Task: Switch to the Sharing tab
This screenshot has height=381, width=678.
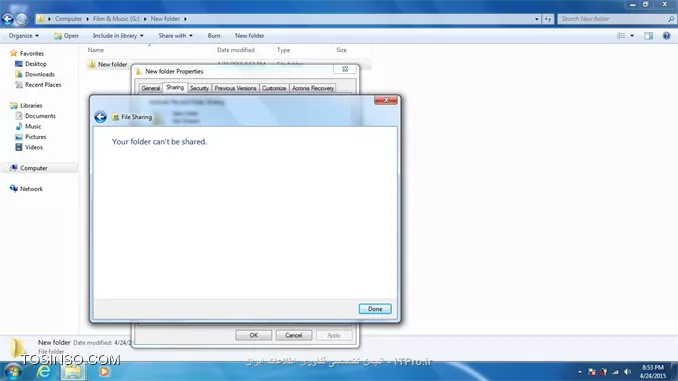Action: point(175,87)
